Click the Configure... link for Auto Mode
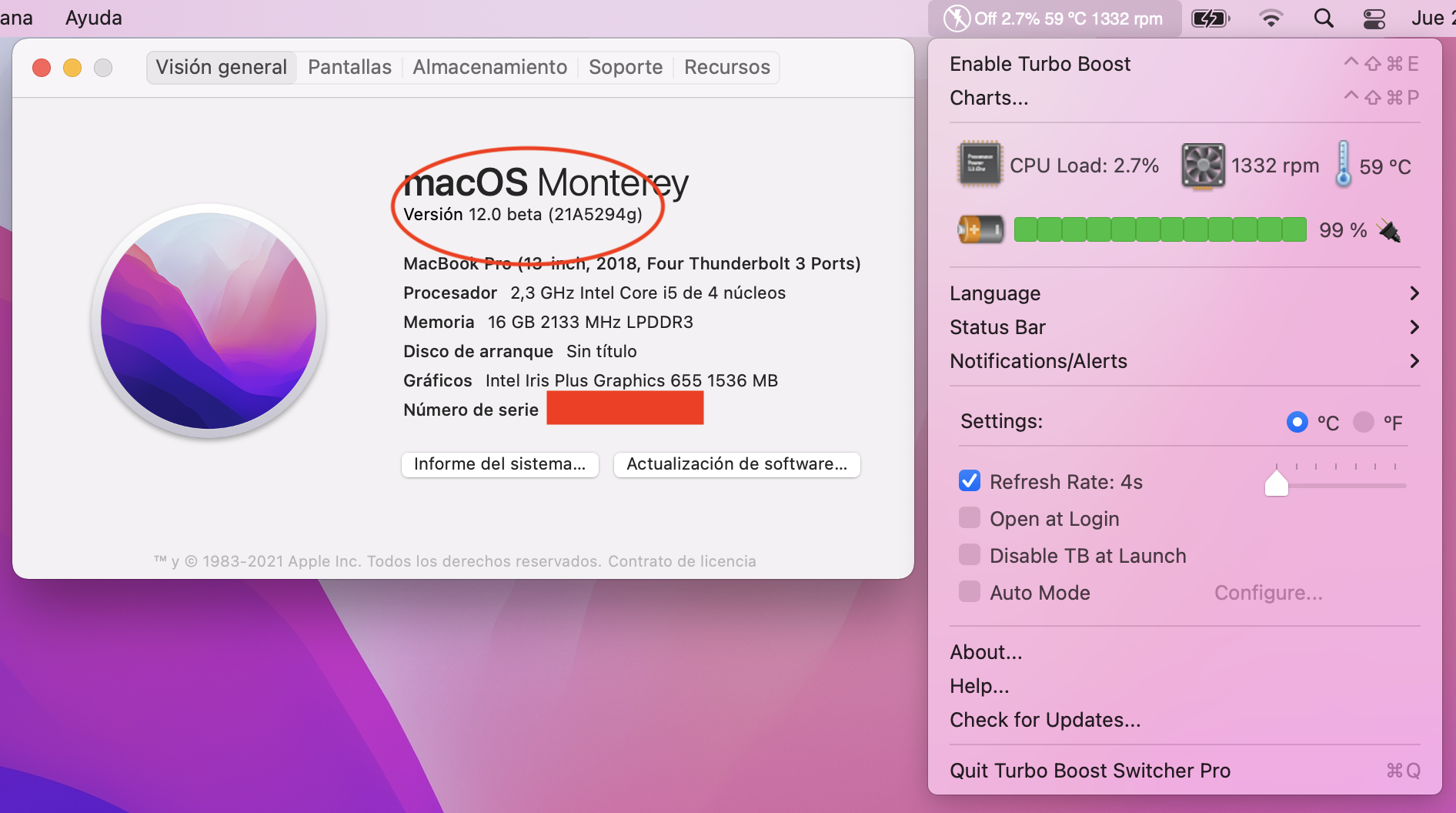Viewport: 1456px width, 813px height. coord(1268,593)
